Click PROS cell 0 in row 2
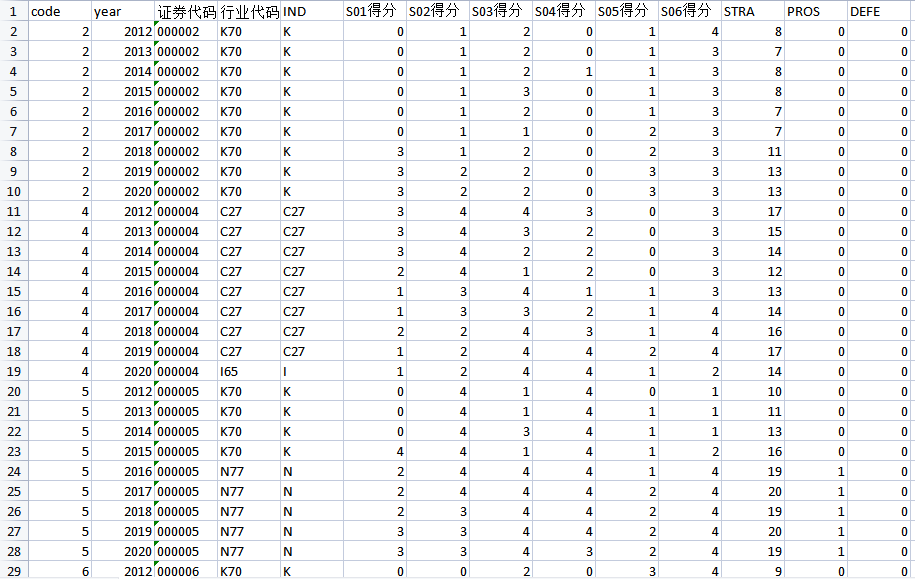Viewport: 915px width, 579px height. 816,32
